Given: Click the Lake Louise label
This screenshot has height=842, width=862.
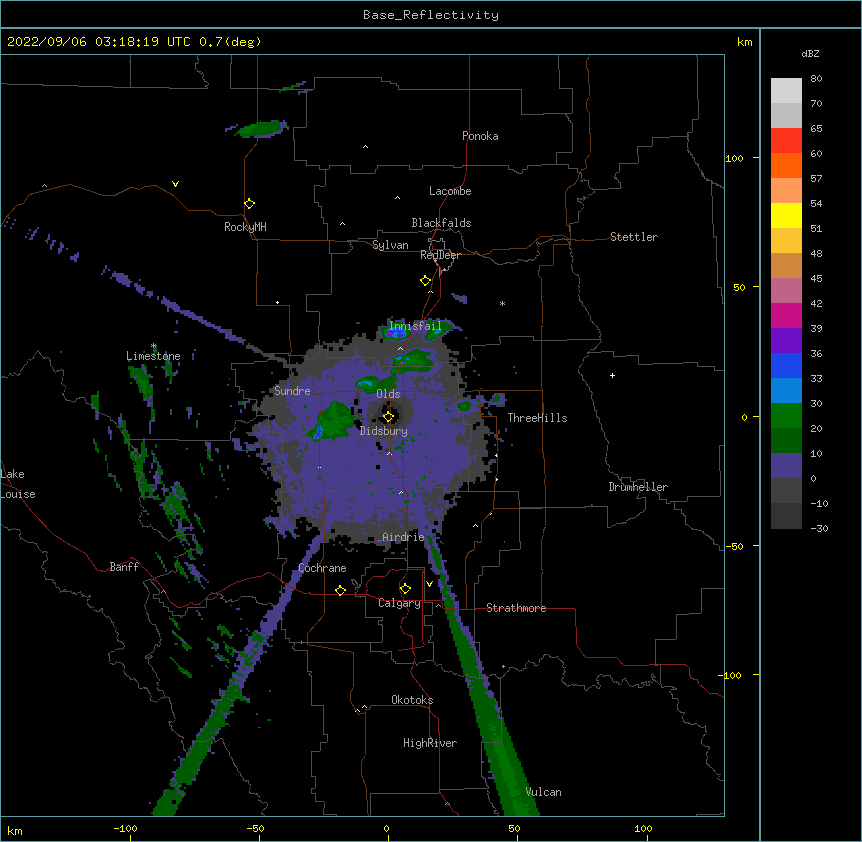Looking at the screenshot, I should (x=18, y=484).
